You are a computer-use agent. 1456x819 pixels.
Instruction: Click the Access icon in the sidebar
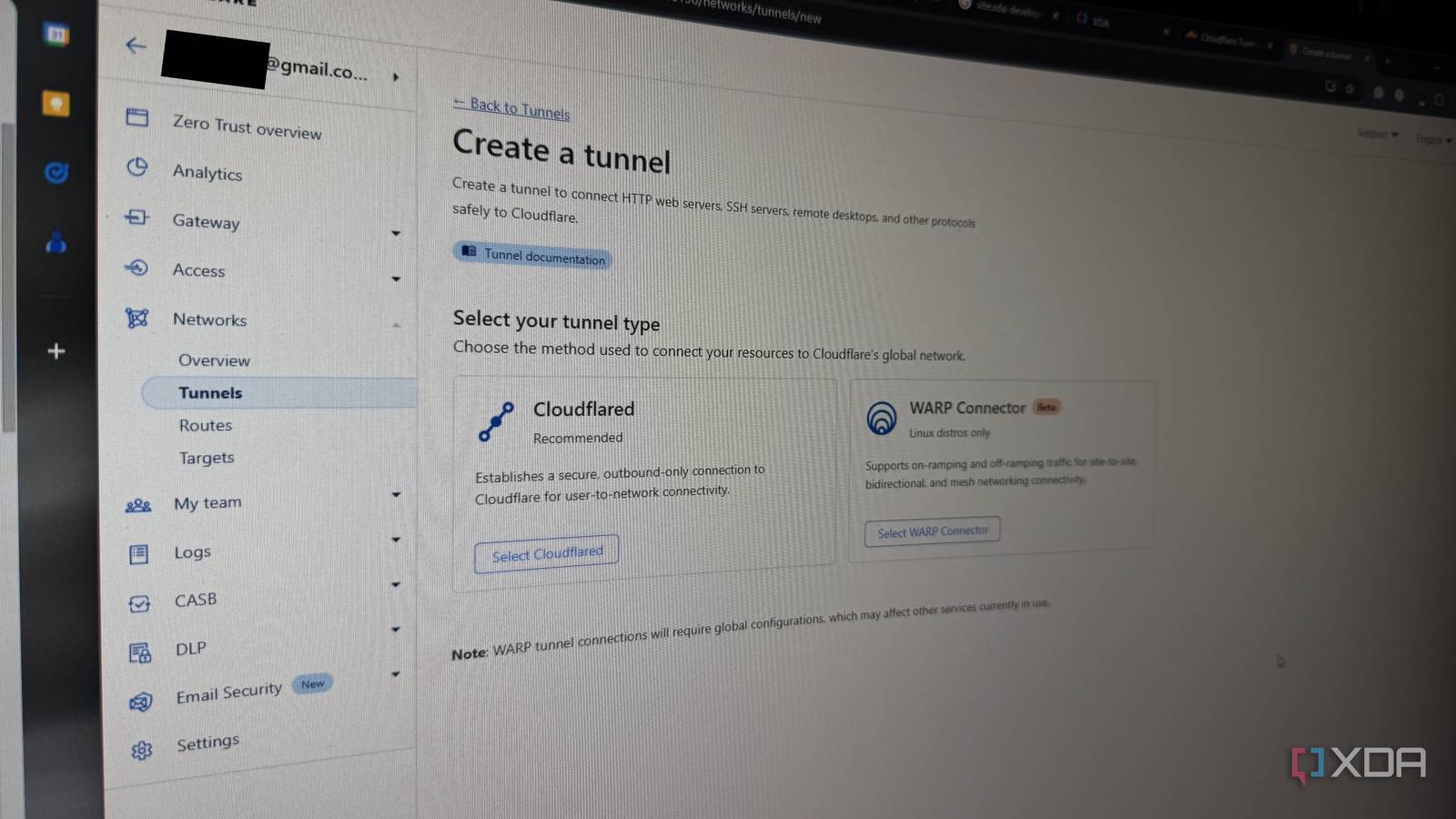(136, 268)
